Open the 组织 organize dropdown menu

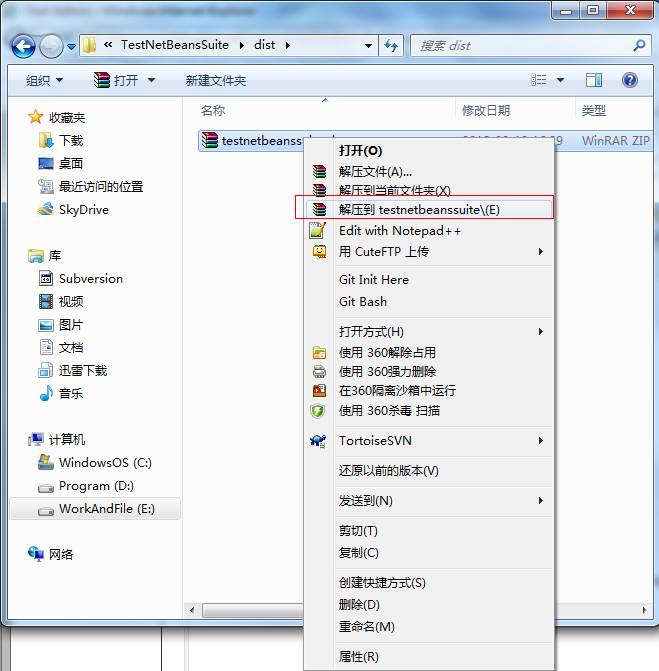pos(44,80)
